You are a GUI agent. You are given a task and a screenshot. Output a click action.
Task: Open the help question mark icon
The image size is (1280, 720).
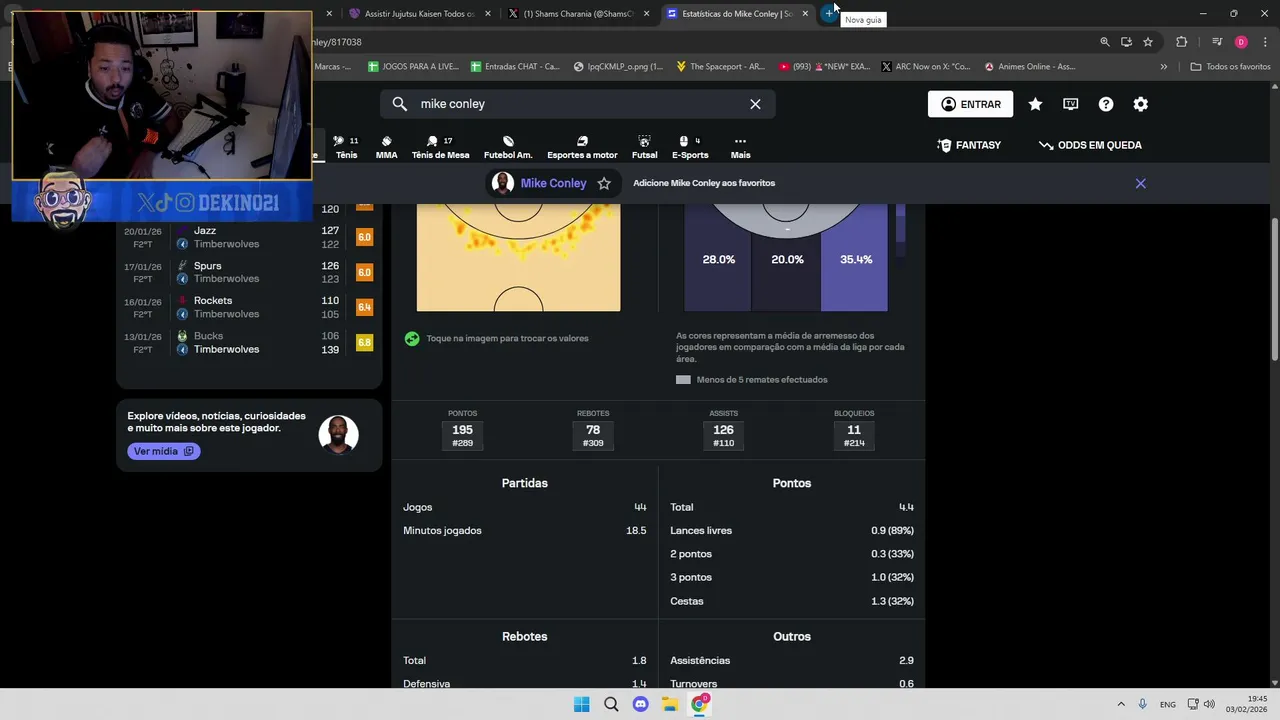click(1106, 104)
